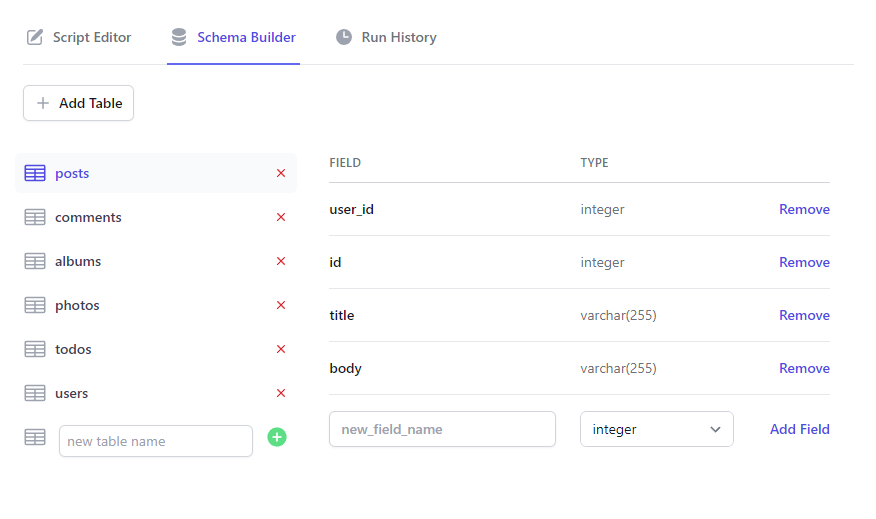The height and width of the screenshot is (519, 876).
Task: Select the albums table in the list
Action: 78,261
